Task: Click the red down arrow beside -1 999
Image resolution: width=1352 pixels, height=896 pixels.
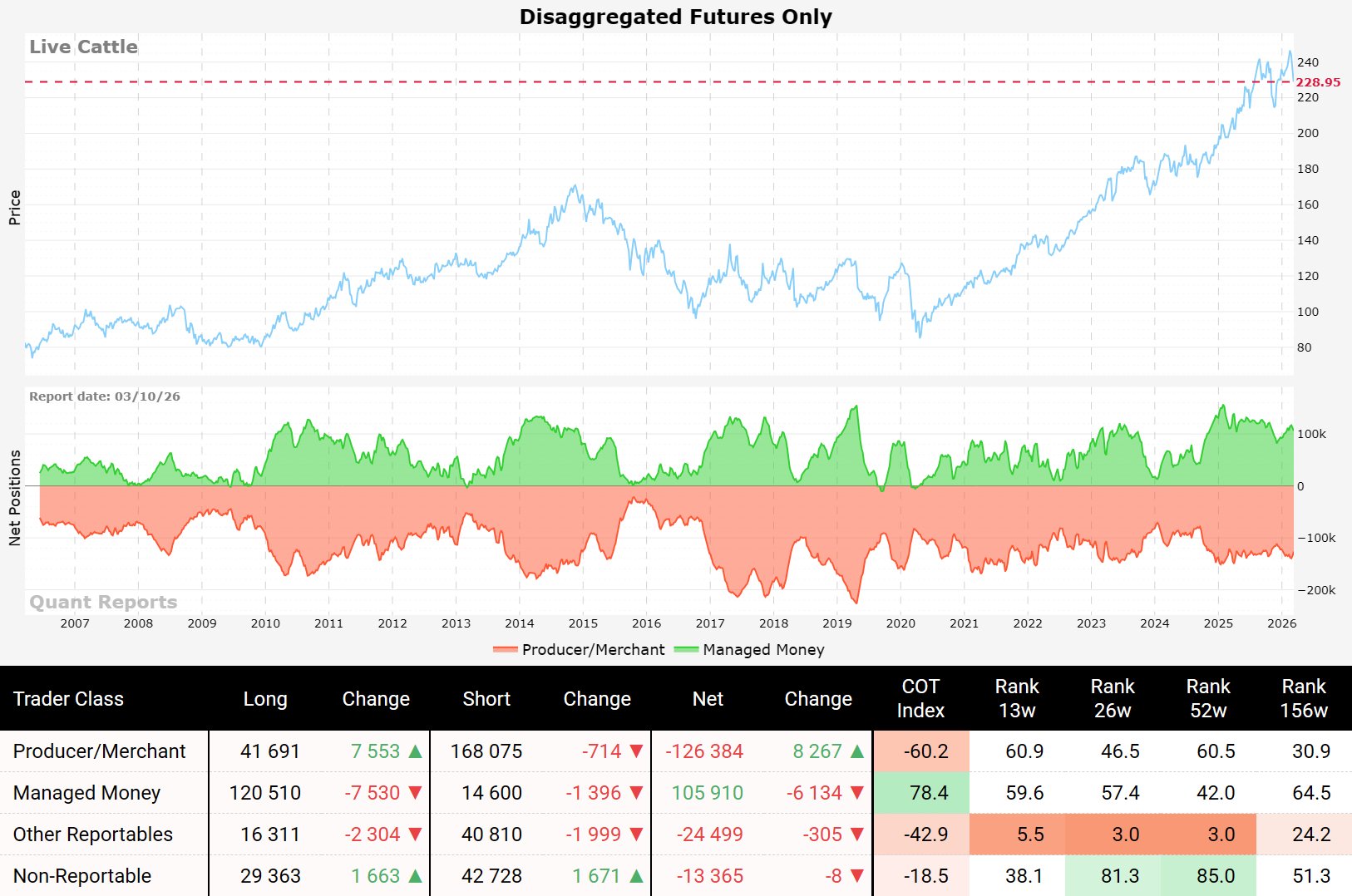Action: [637, 834]
